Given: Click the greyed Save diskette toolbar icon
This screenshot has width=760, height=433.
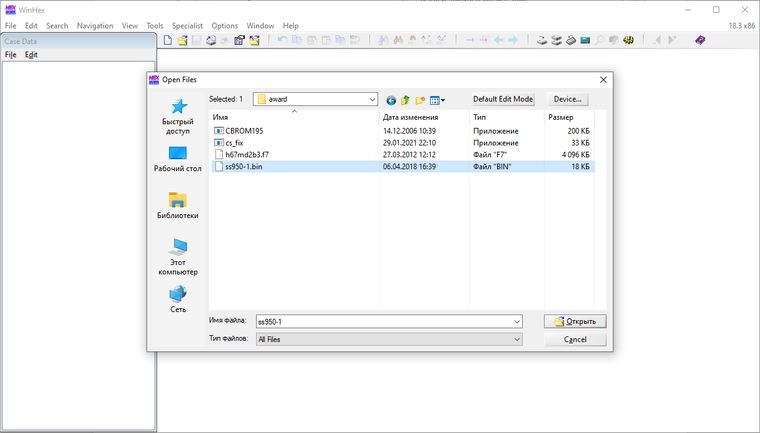Looking at the screenshot, I should point(196,40).
